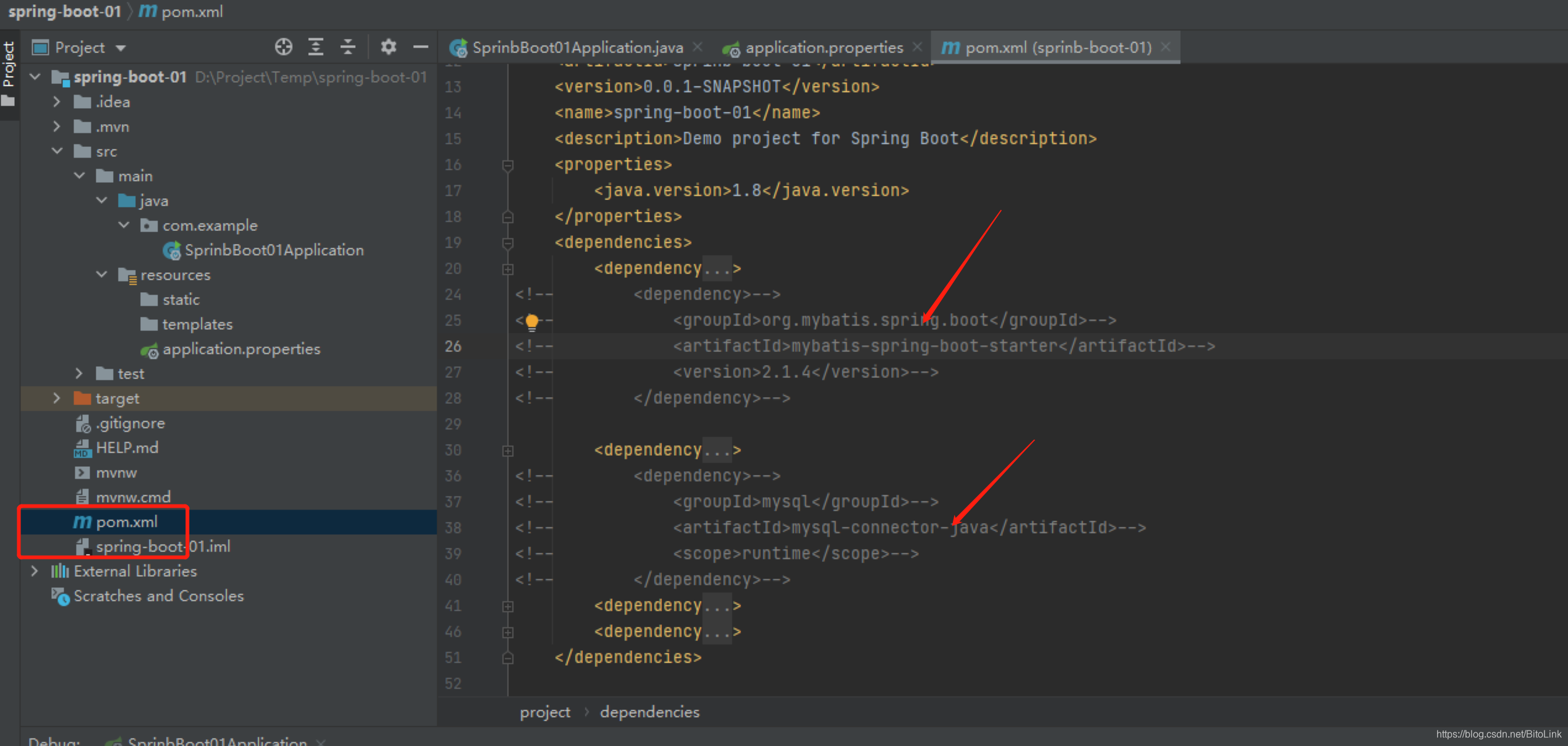Click the yellow intention lightbulb icon
1568x746 pixels.
click(x=532, y=321)
